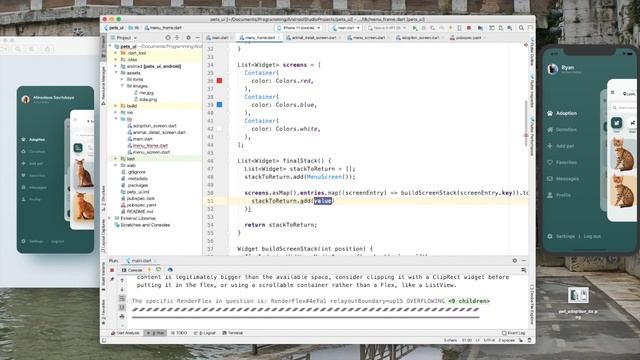
Task: Switch to the animal_detail_screen.dart tab
Action: click(312, 38)
